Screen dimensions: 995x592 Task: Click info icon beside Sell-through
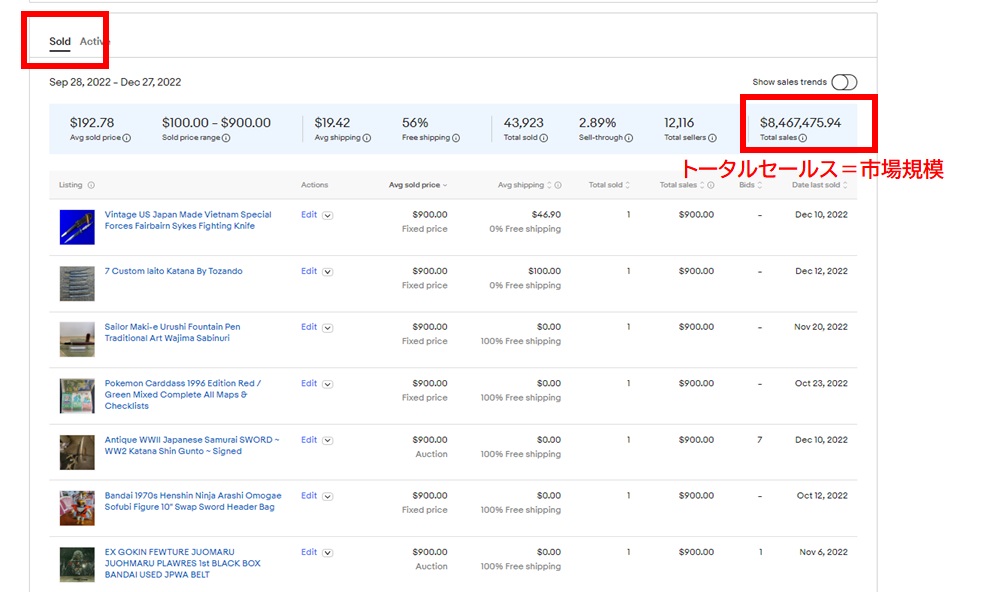pos(631,138)
